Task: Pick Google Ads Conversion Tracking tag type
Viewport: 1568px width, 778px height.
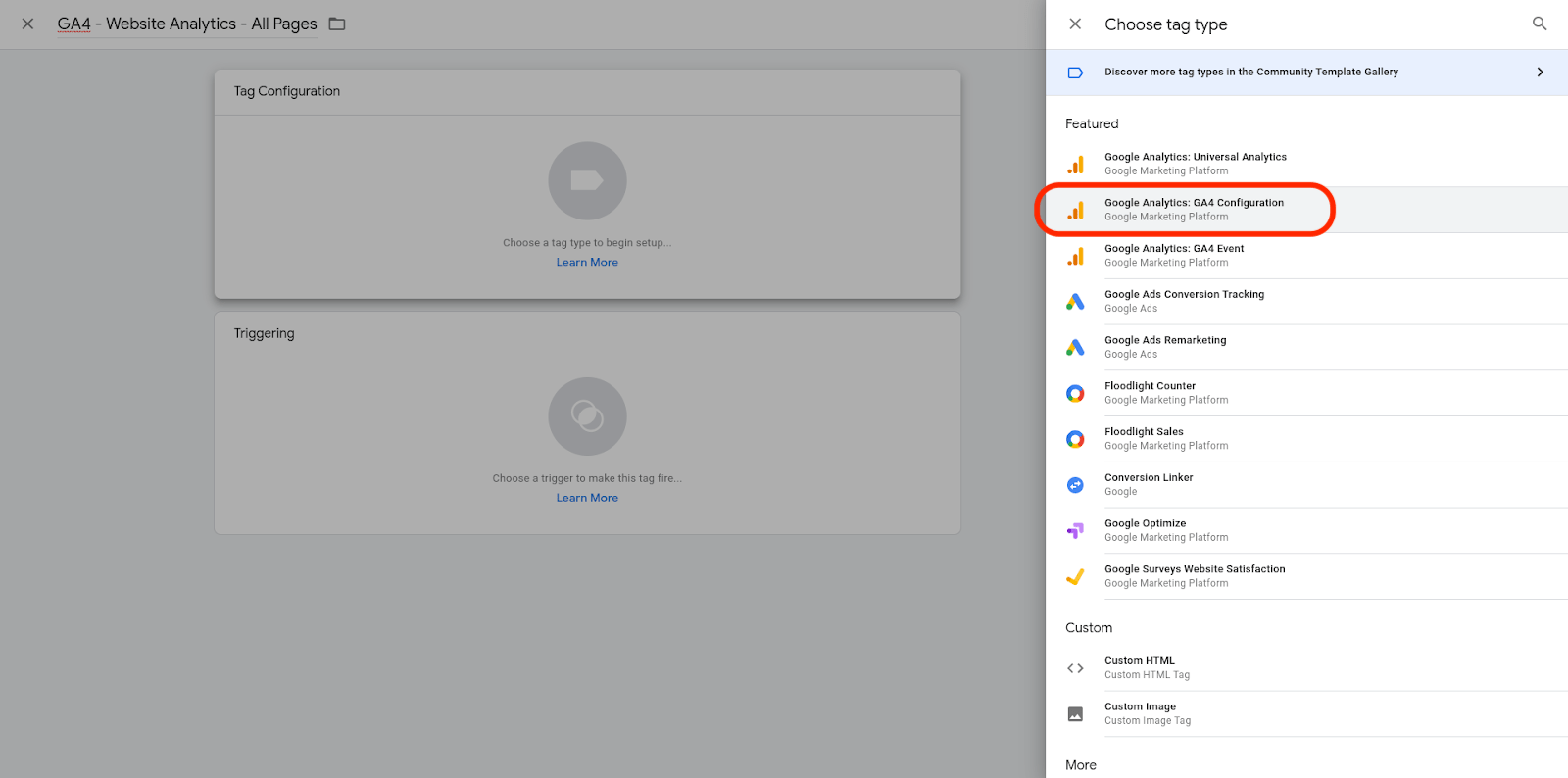Action: click(1306, 302)
